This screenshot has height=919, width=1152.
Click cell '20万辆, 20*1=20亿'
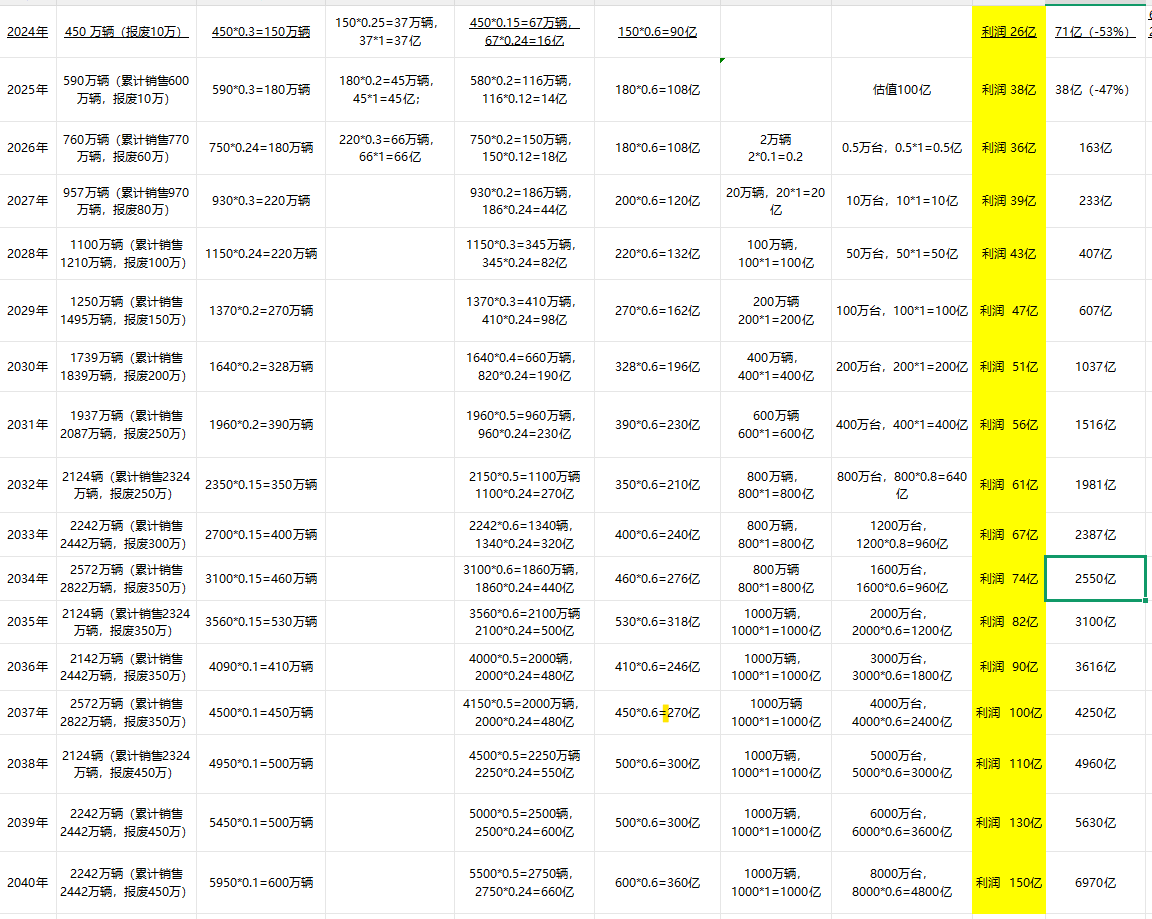pyautogui.click(x=776, y=201)
